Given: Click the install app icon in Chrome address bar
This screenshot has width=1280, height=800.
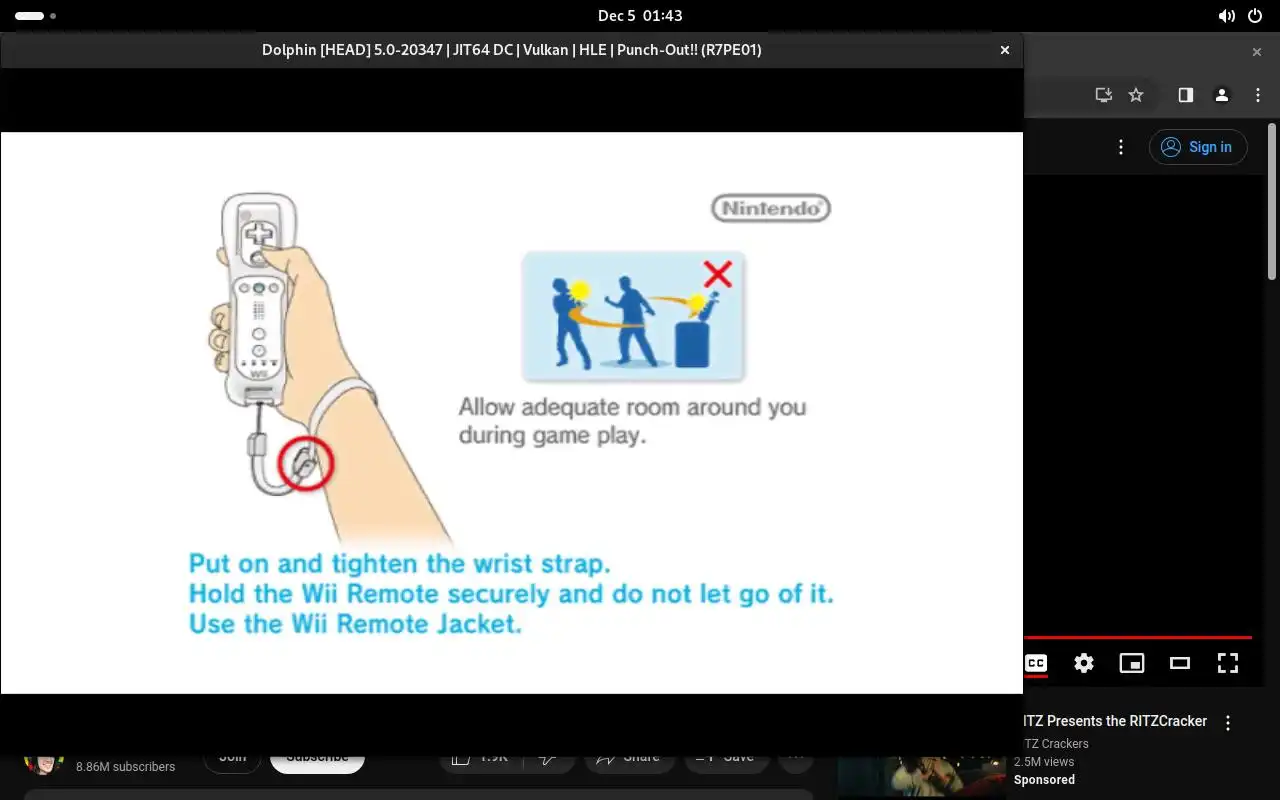Looking at the screenshot, I should [x=1104, y=95].
